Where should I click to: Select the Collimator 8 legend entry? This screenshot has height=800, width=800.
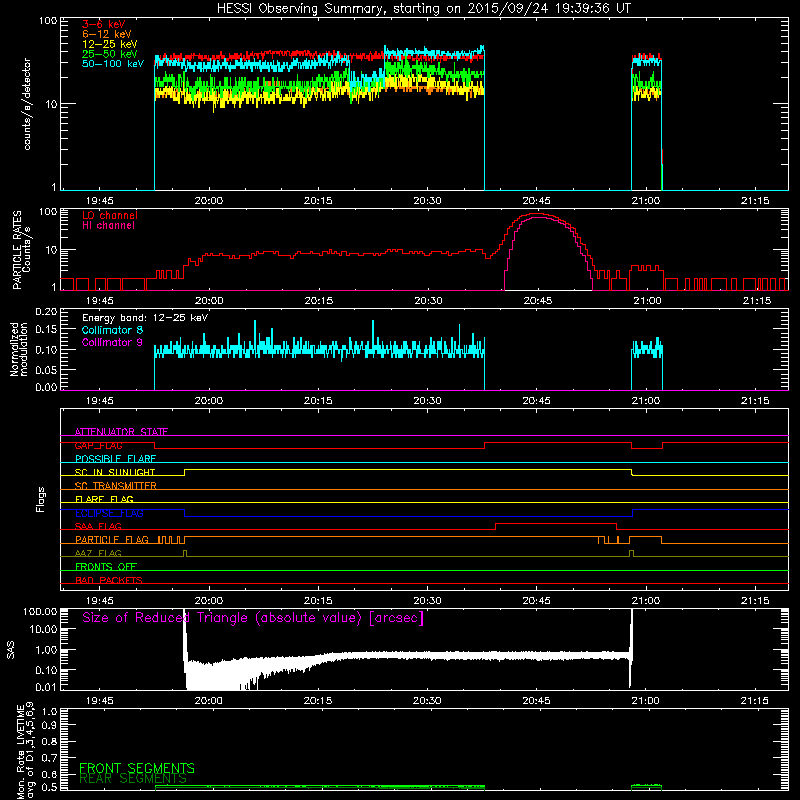pos(112,330)
